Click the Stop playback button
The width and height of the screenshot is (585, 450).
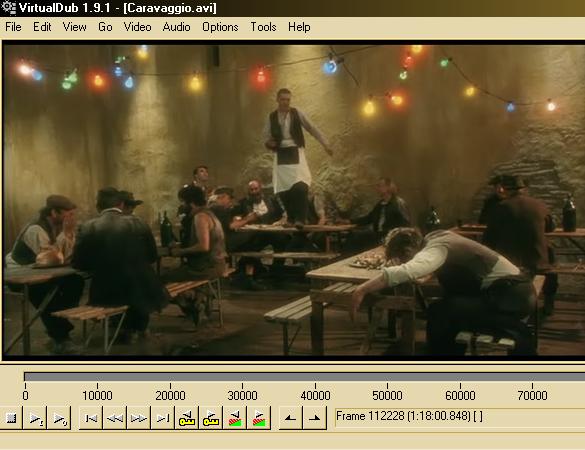pyautogui.click(x=11, y=418)
